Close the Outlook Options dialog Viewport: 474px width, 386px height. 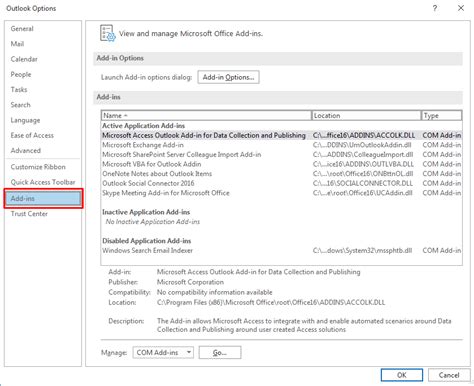click(x=461, y=8)
